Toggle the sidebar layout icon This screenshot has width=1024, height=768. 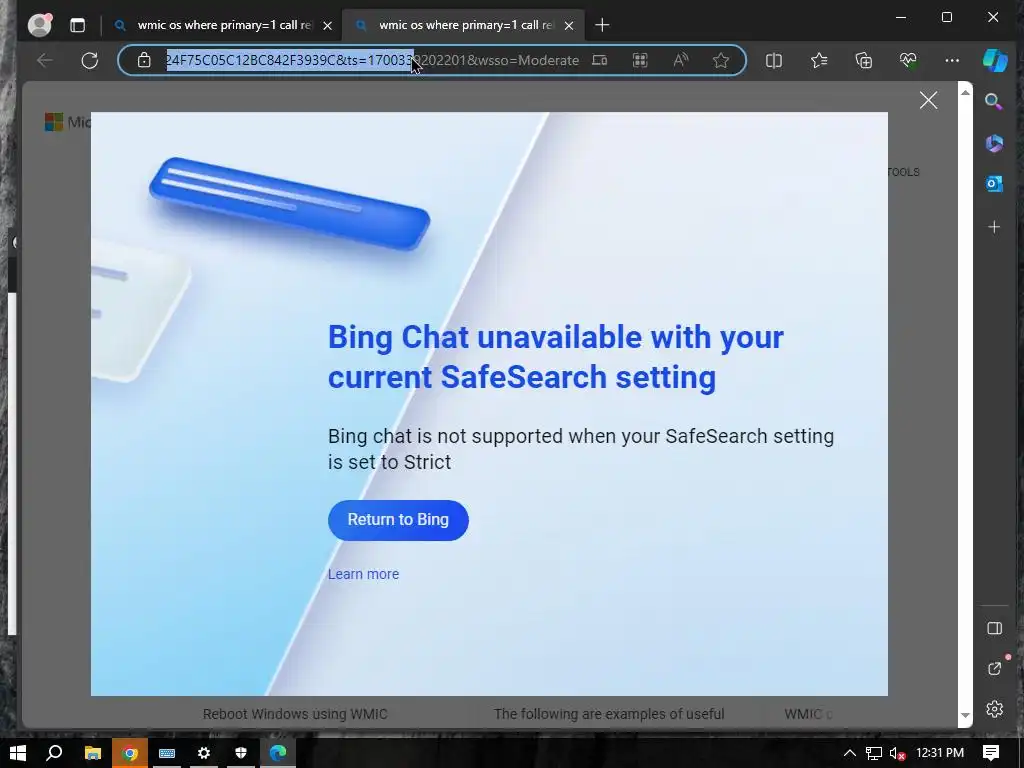point(994,628)
